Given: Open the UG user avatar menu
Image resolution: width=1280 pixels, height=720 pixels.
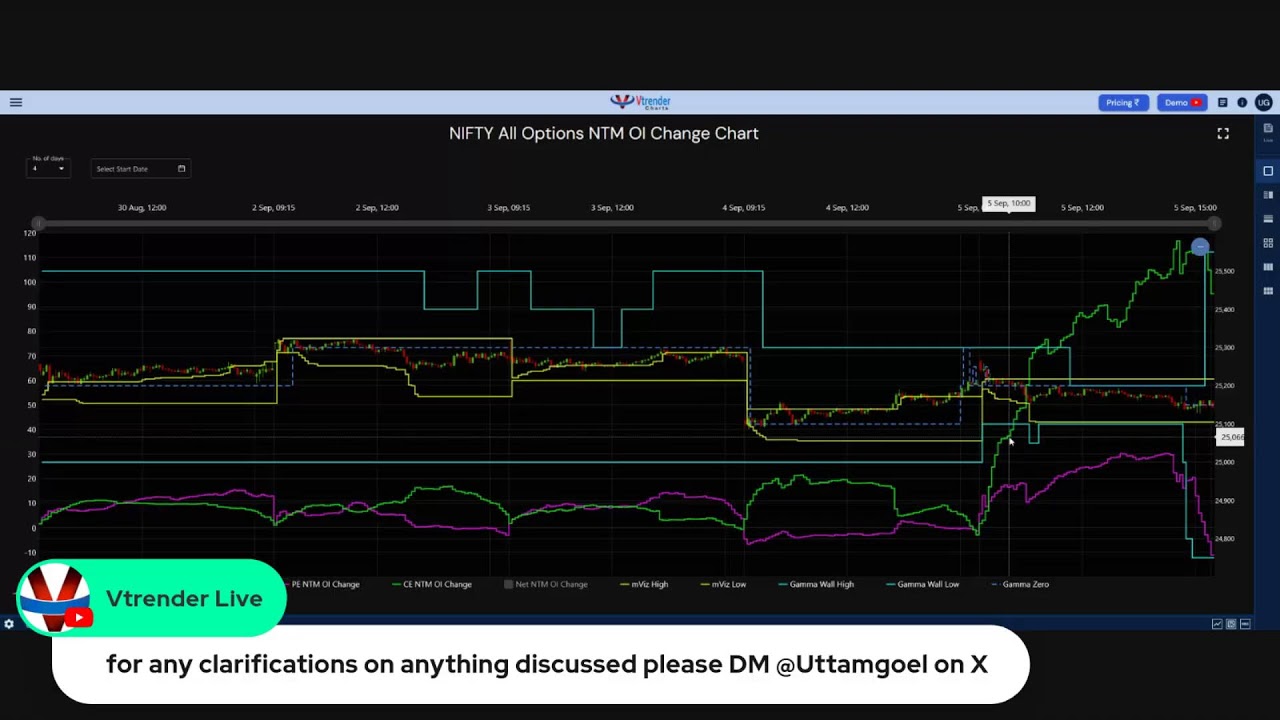Looking at the screenshot, I should point(1264,102).
